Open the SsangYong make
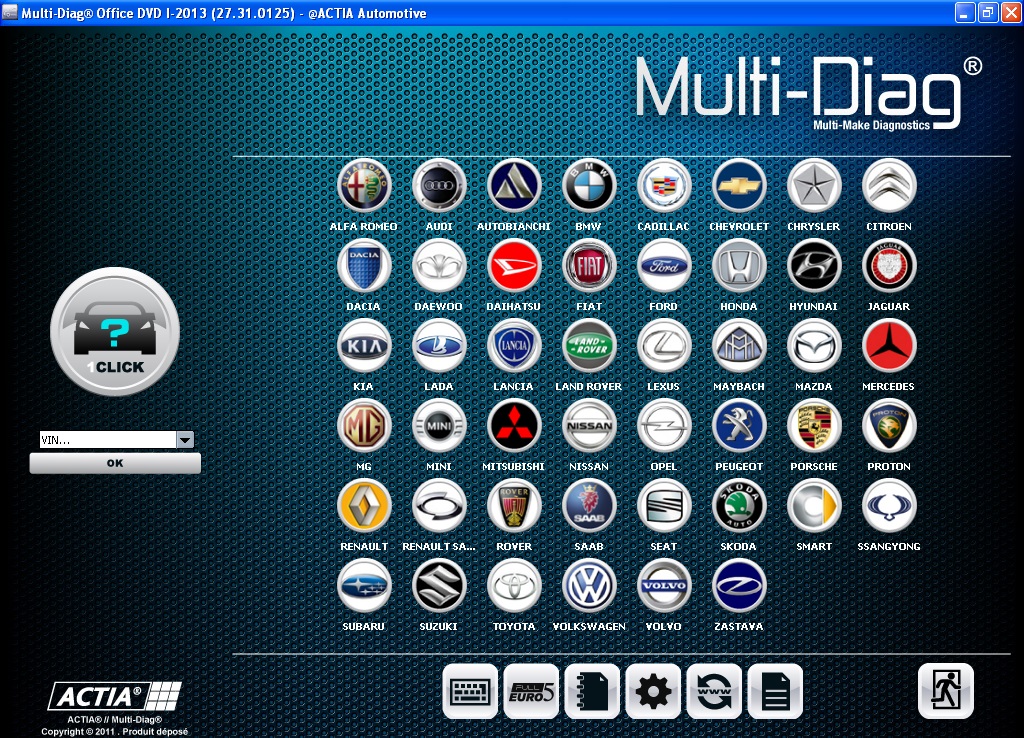Screen dimensions: 1024x738 coord(889,506)
